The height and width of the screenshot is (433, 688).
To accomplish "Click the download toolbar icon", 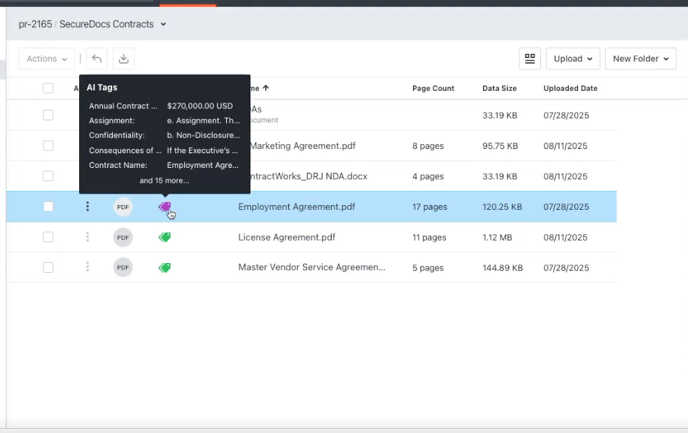I will pyautogui.click(x=124, y=58).
